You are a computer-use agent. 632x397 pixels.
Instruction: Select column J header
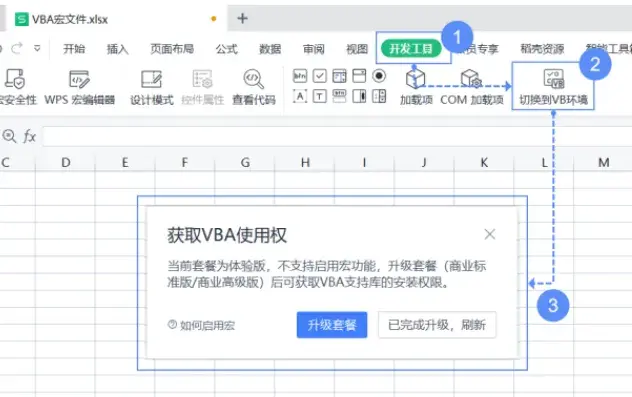coord(424,162)
